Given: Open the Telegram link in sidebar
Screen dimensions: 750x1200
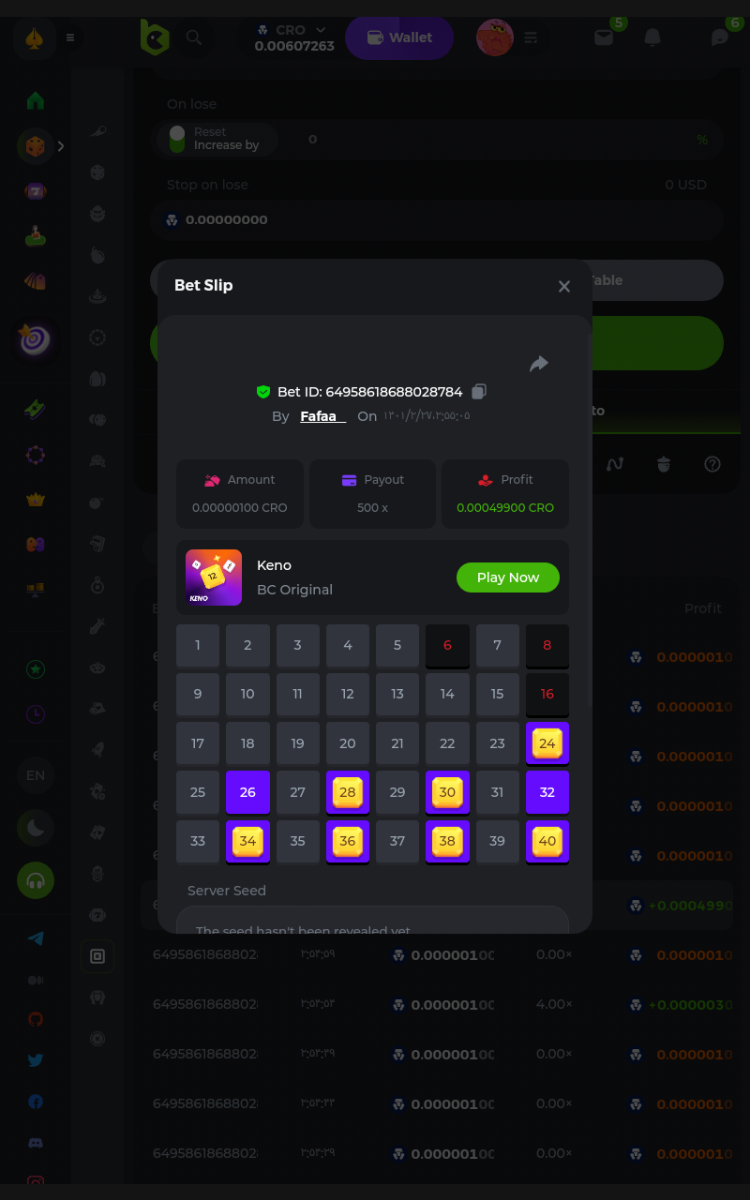Looking at the screenshot, I should (x=36, y=939).
